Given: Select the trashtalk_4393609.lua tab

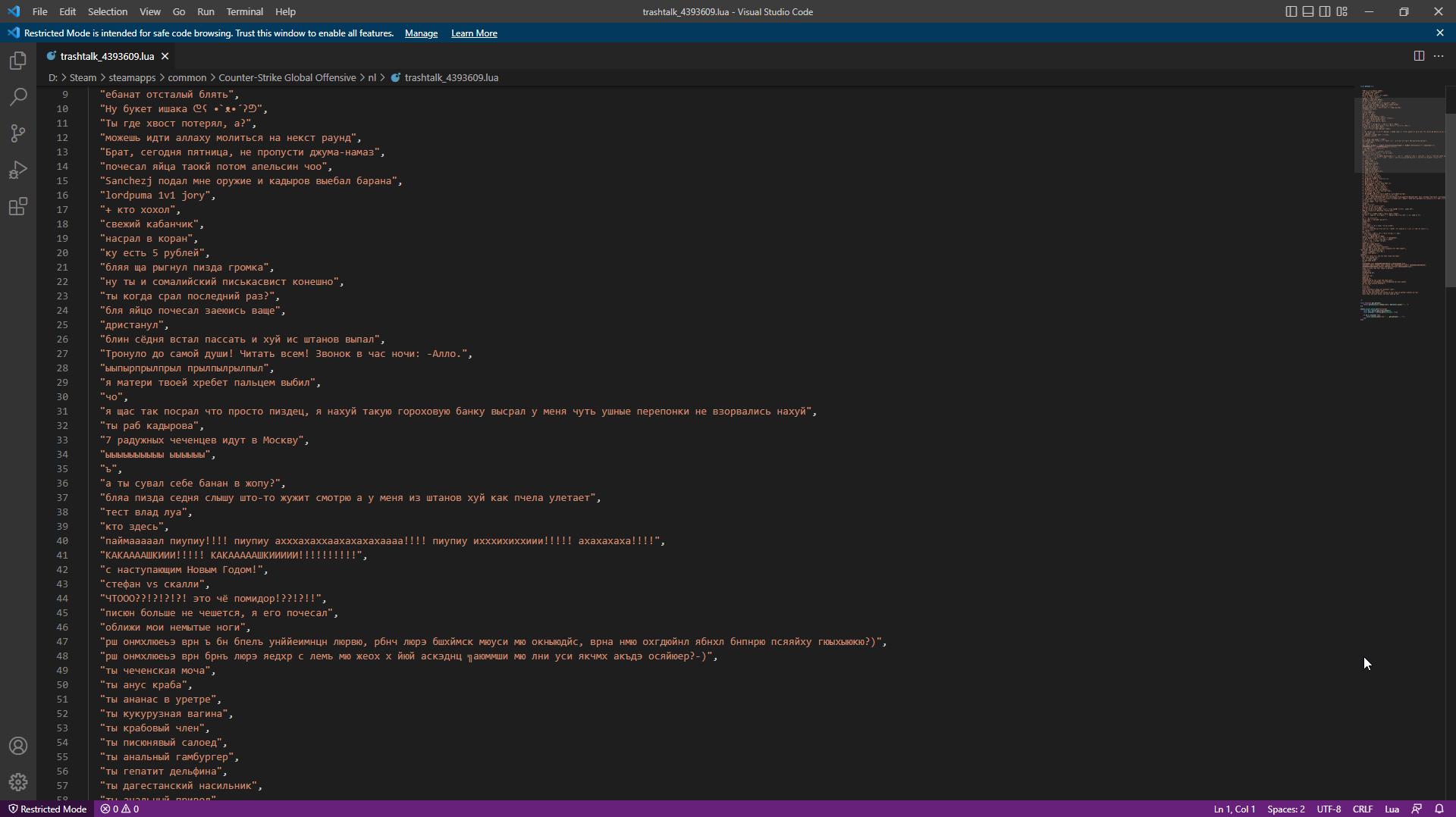Looking at the screenshot, I should pos(106,55).
